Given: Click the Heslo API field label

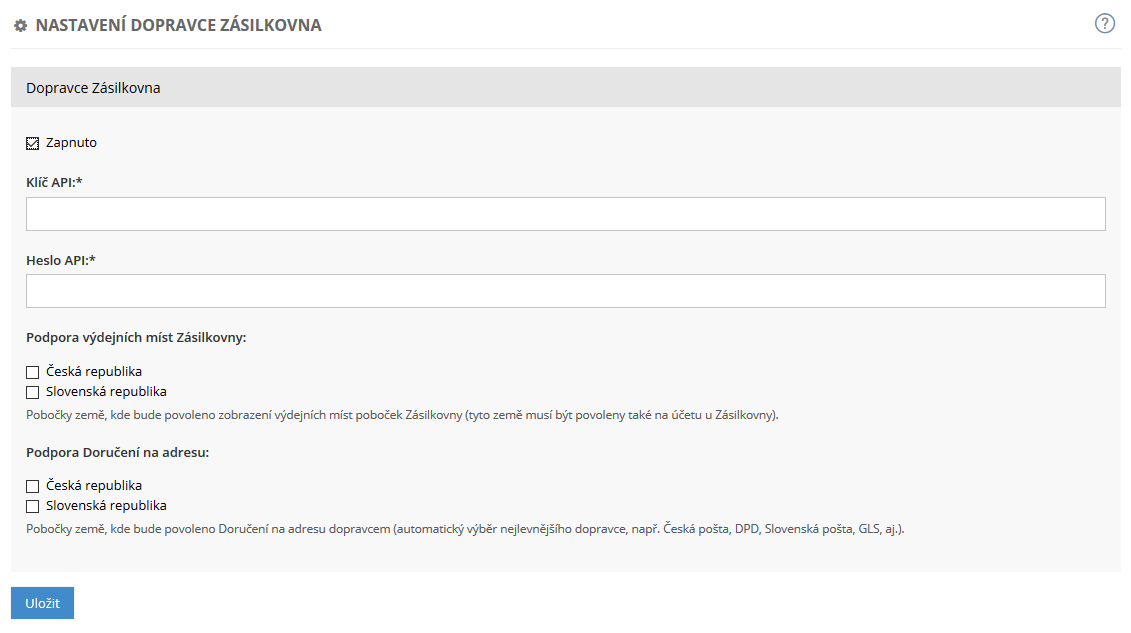Looking at the screenshot, I should (61, 260).
